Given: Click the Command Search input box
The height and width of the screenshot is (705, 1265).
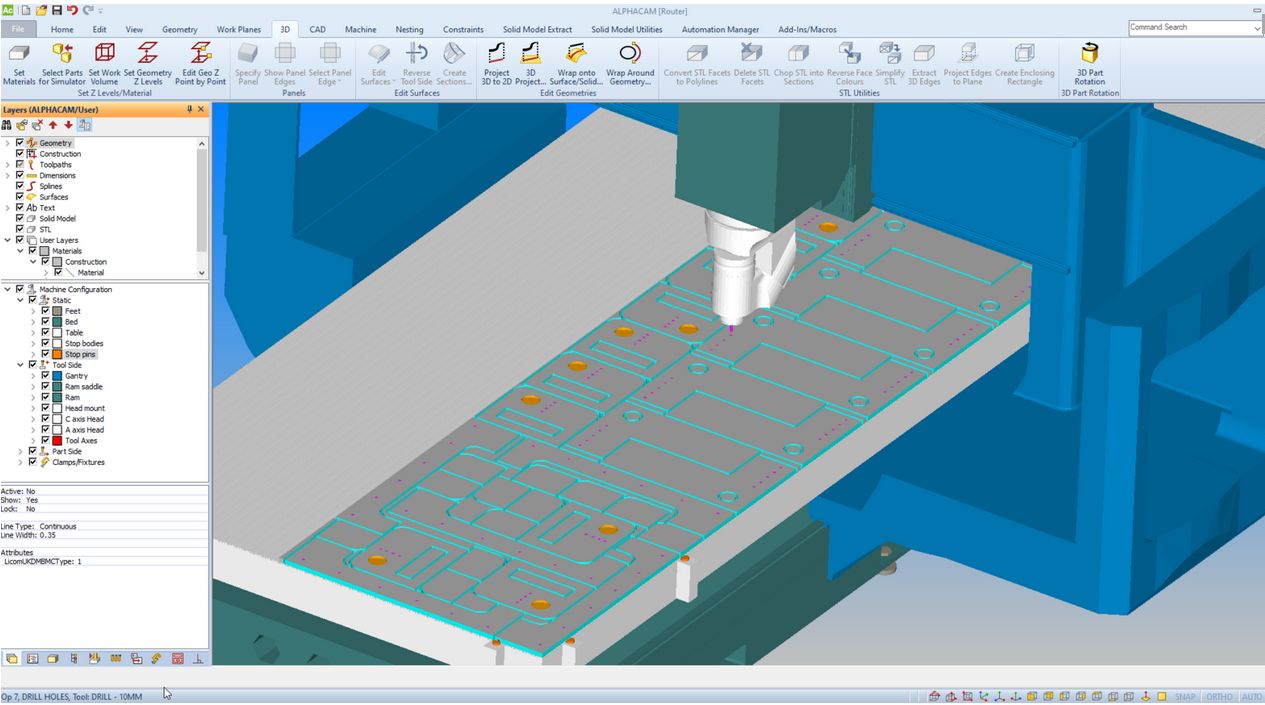Looking at the screenshot, I should coord(1188,28).
